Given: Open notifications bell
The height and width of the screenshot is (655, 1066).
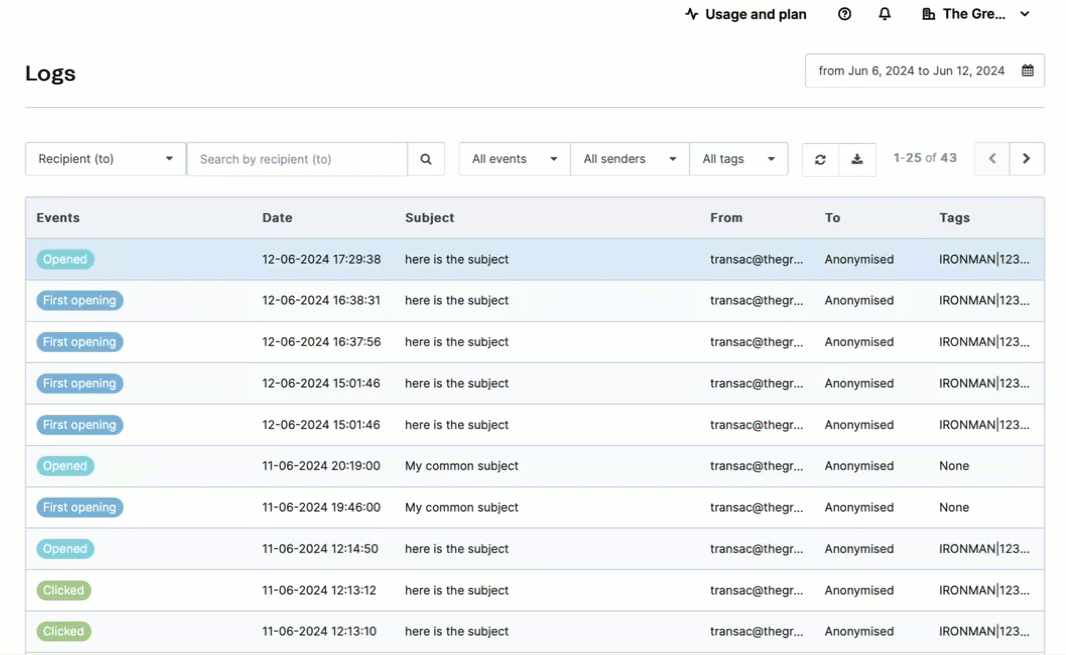Looking at the screenshot, I should pyautogui.click(x=885, y=14).
